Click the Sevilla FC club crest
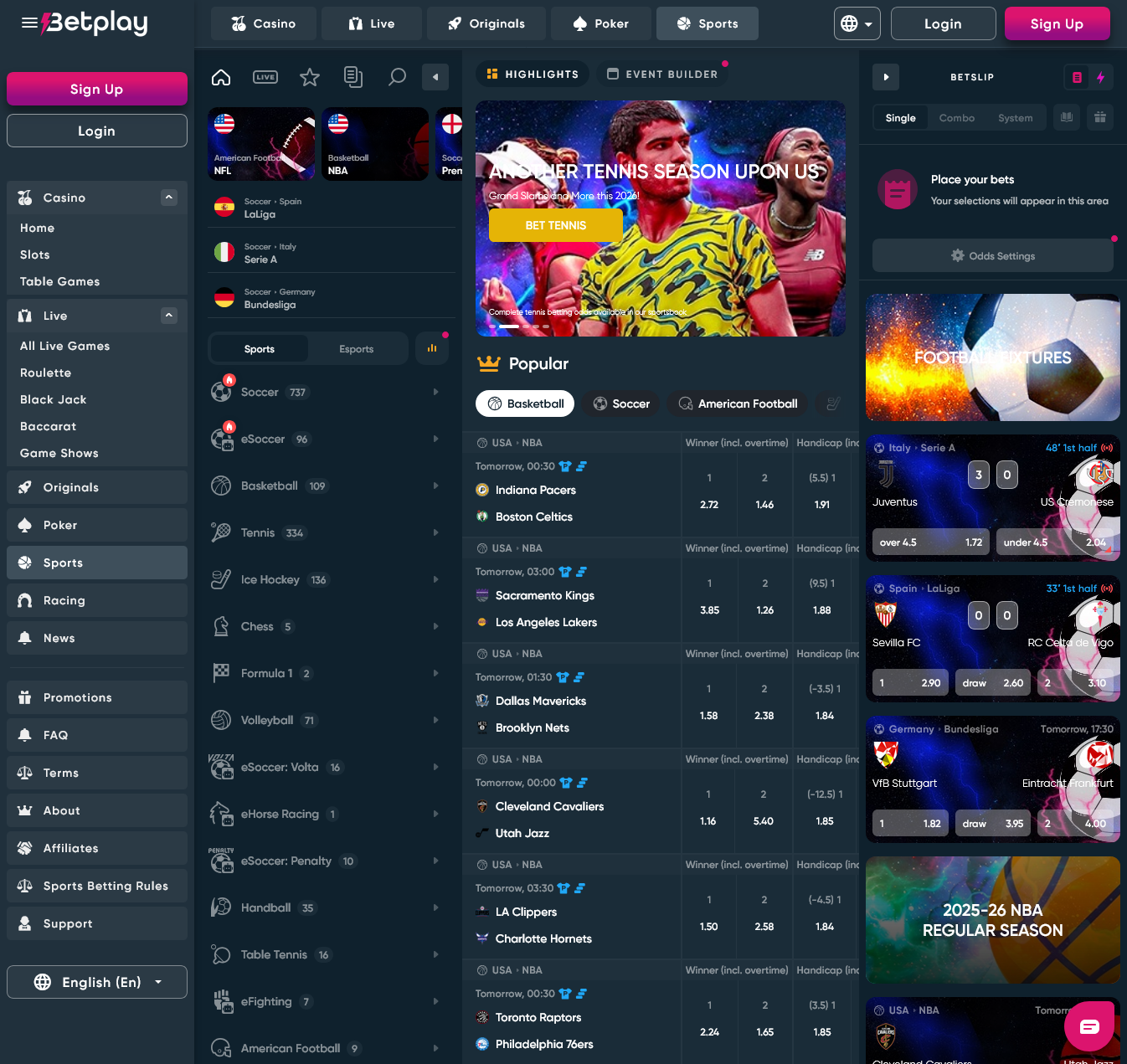The width and height of the screenshot is (1127, 1064). pos(886,614)
